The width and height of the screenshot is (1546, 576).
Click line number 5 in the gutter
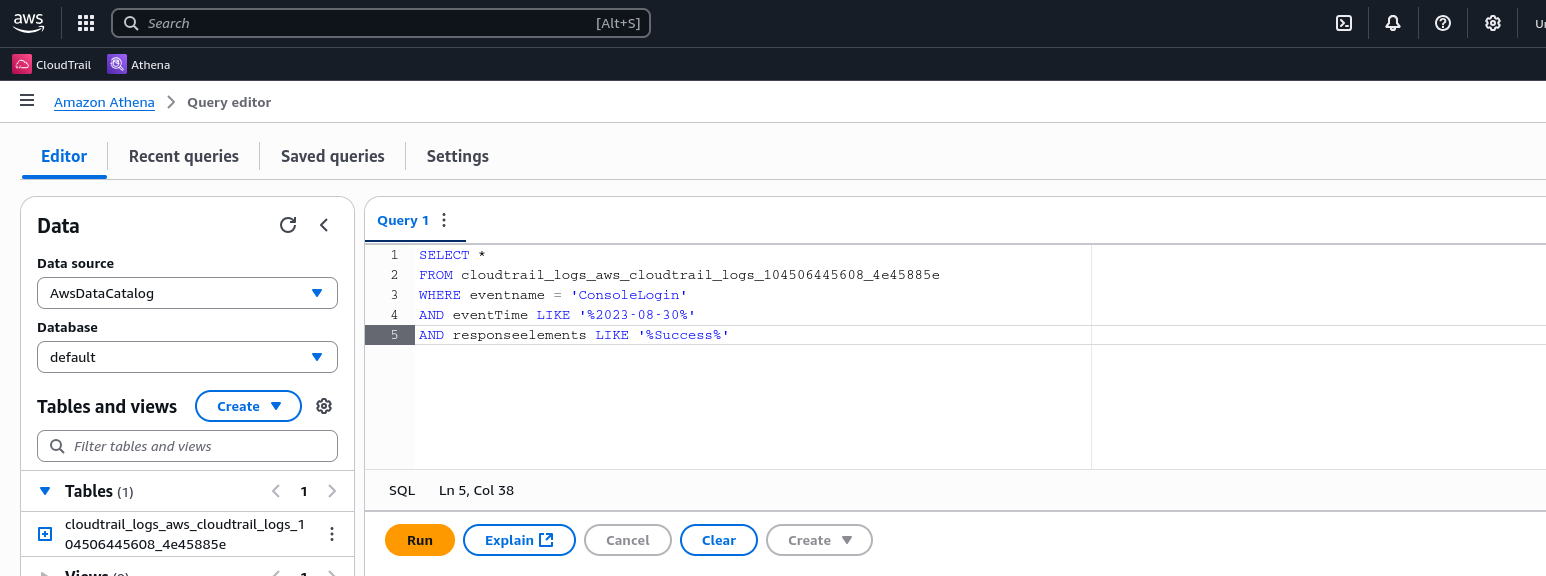click(x=394, y=335)
